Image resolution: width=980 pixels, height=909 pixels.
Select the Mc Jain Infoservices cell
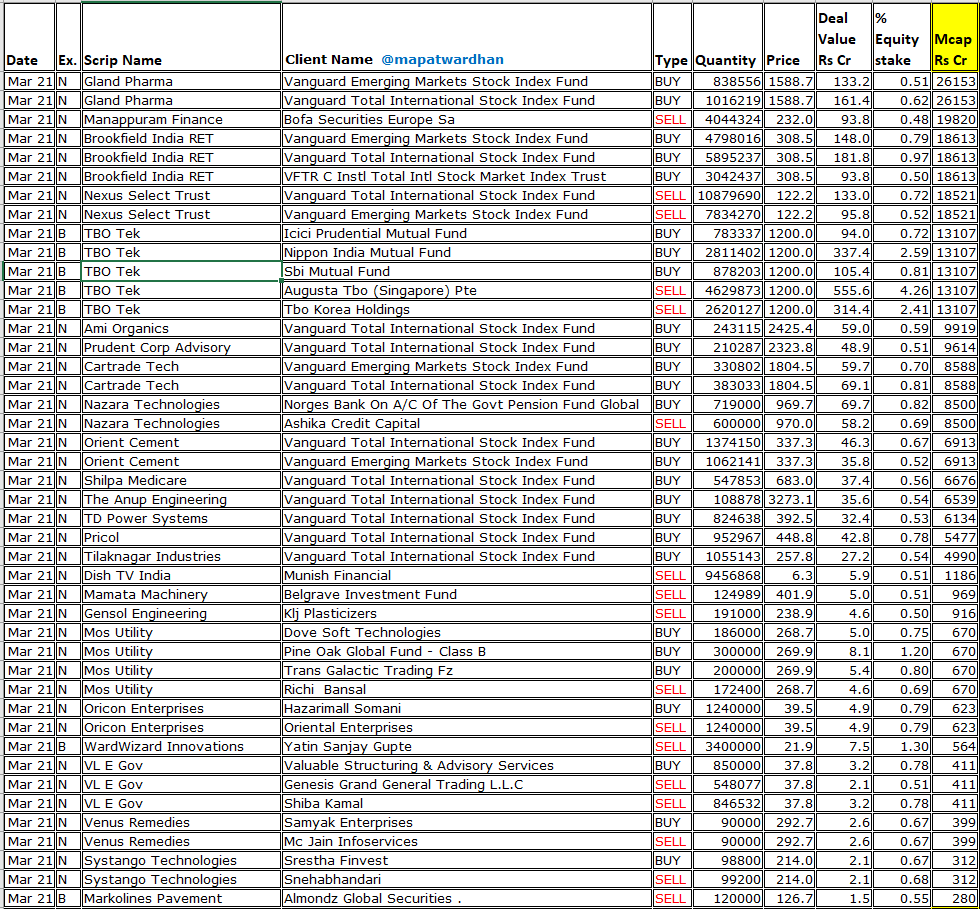click(466, 841)
